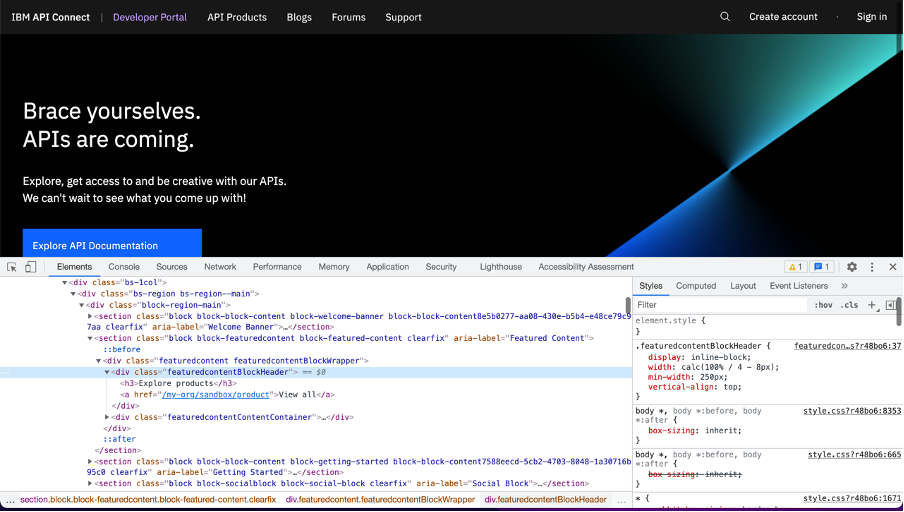Collapse the Featured Content section node
Viewport: 904px width, 512px height.
point(90,338)
